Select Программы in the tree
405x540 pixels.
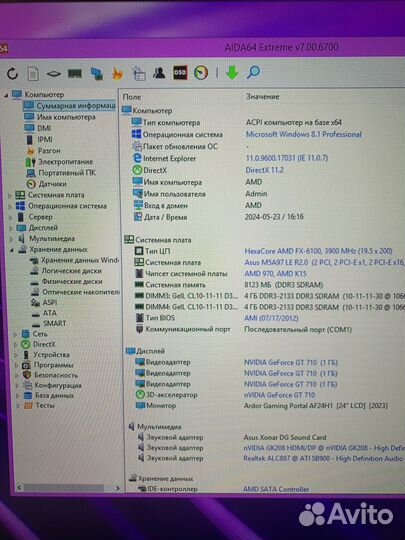[53, 365]
